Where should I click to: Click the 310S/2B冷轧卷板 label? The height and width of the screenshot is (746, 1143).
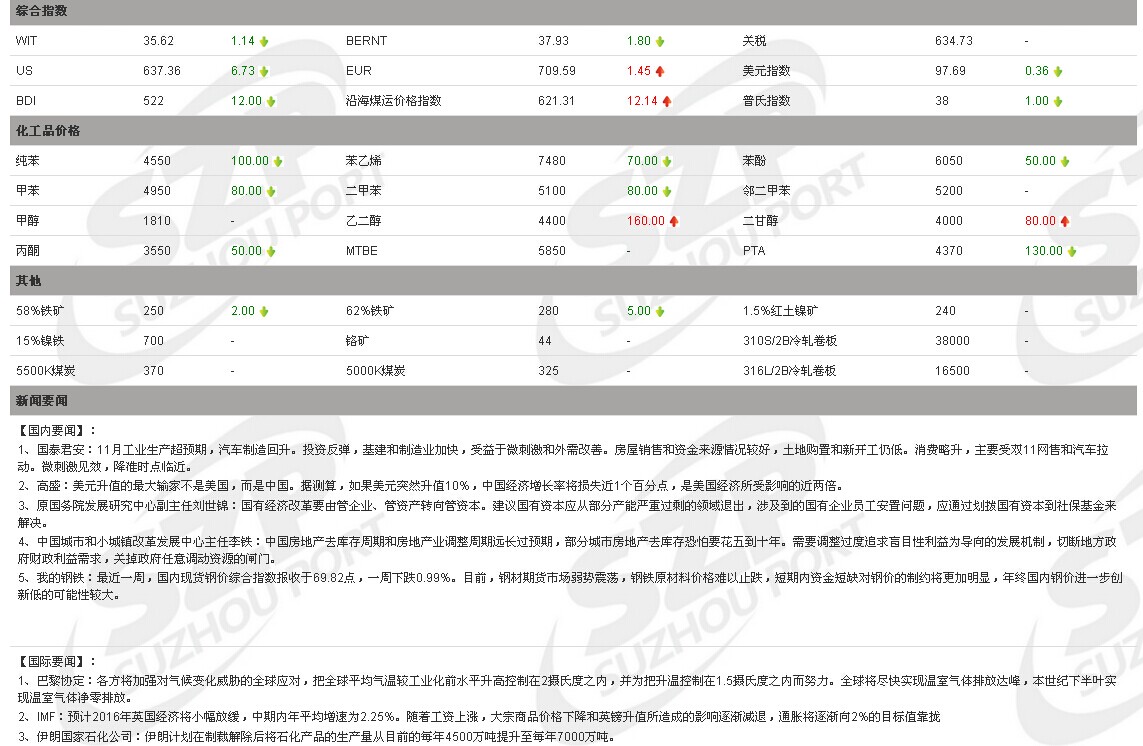(x=789, y=341)
